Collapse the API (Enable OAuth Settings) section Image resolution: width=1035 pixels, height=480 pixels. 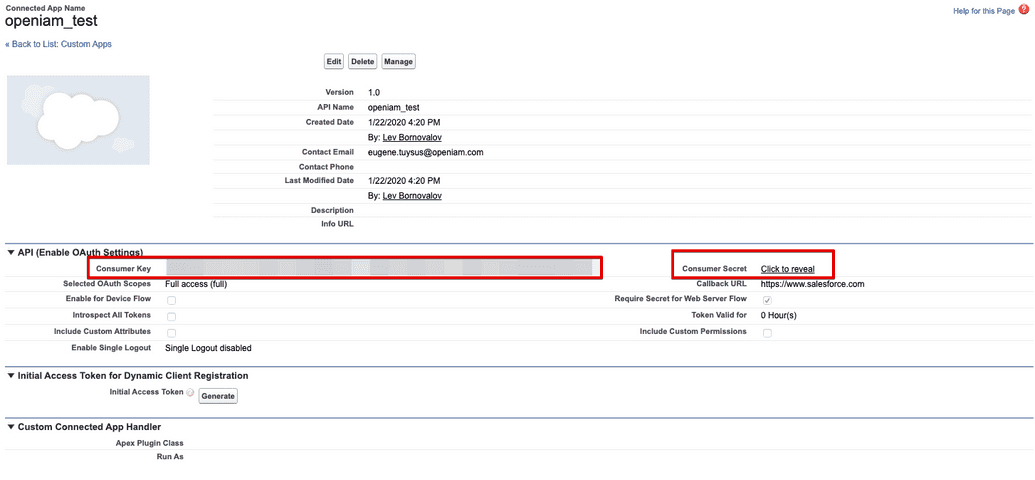pyautogui.click(x=11, y=252)
